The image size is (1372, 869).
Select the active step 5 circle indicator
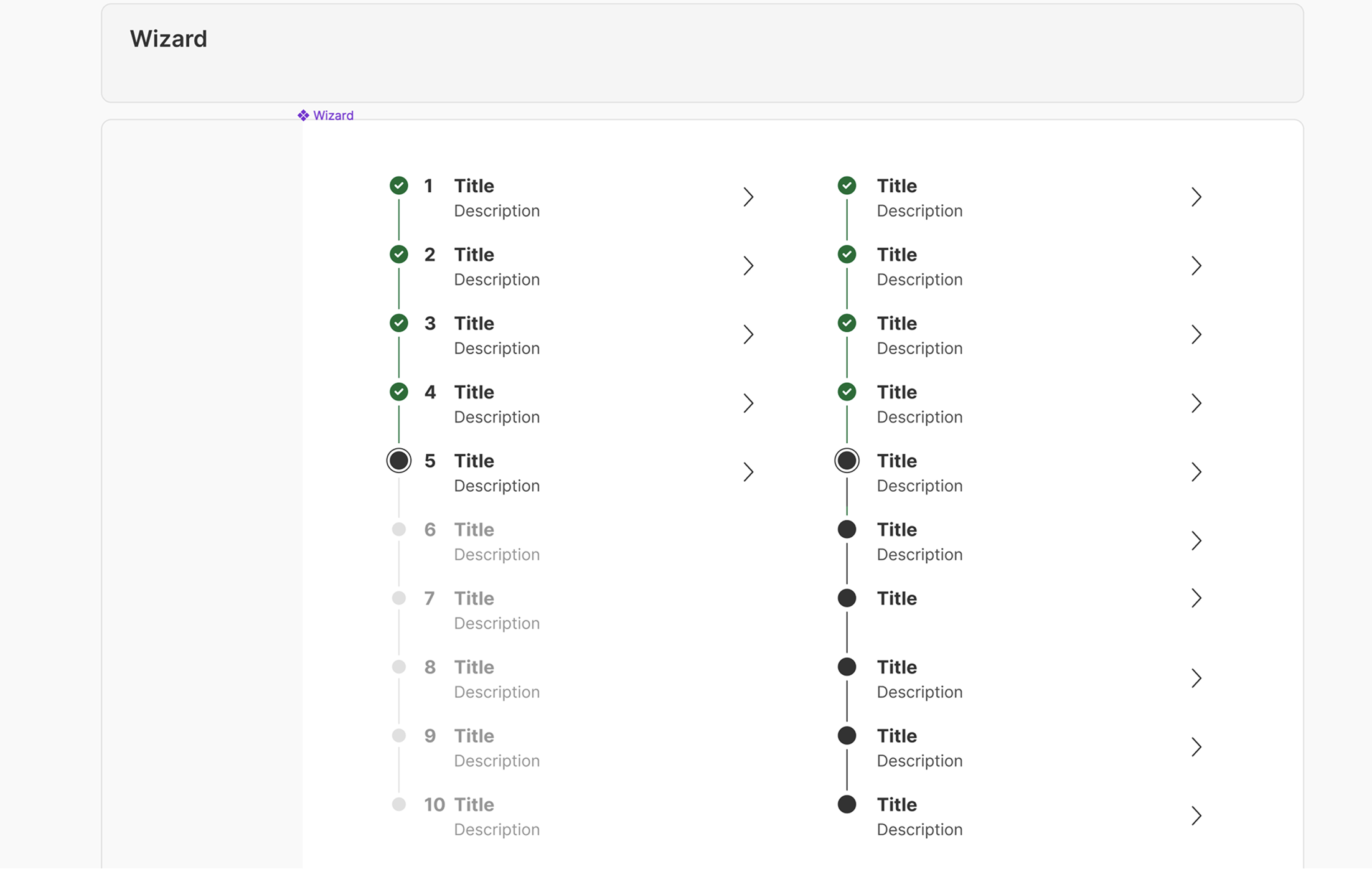click(399, 460)
